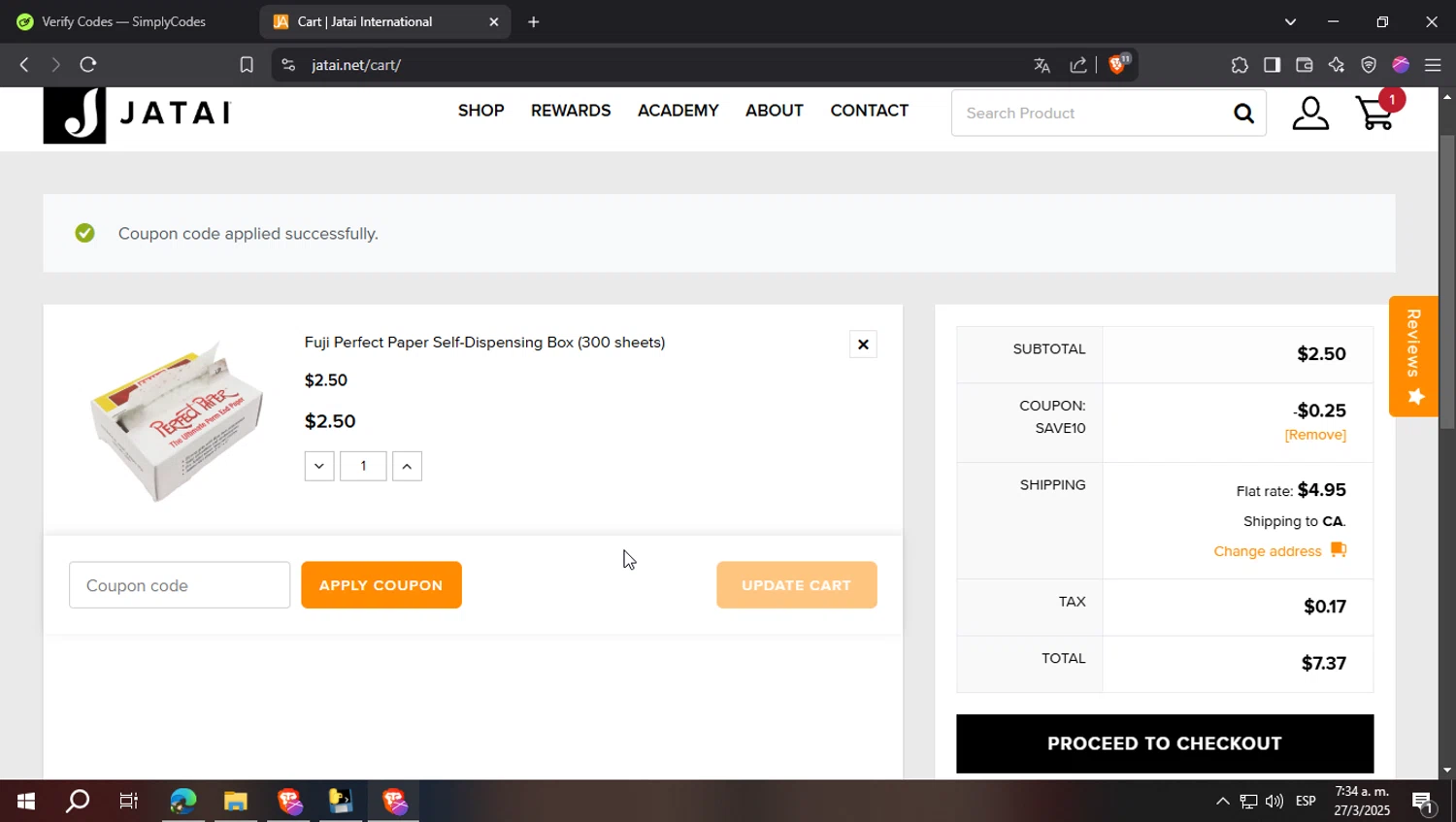Open Brave VPN icon

1369,65
